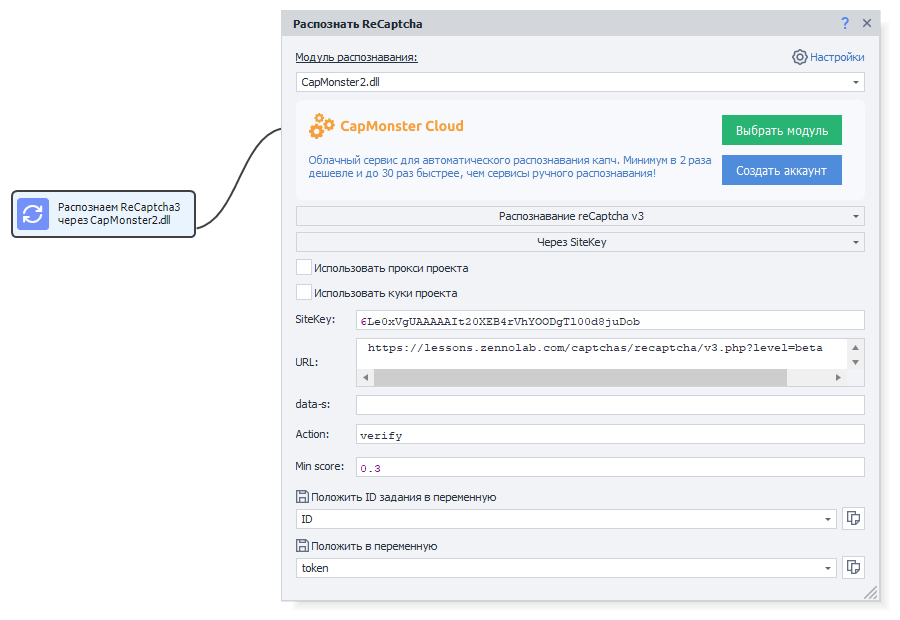The image size is (900, 620).
Task: Click the URL field horizontal scrollbar
Action: coord(580,378)
